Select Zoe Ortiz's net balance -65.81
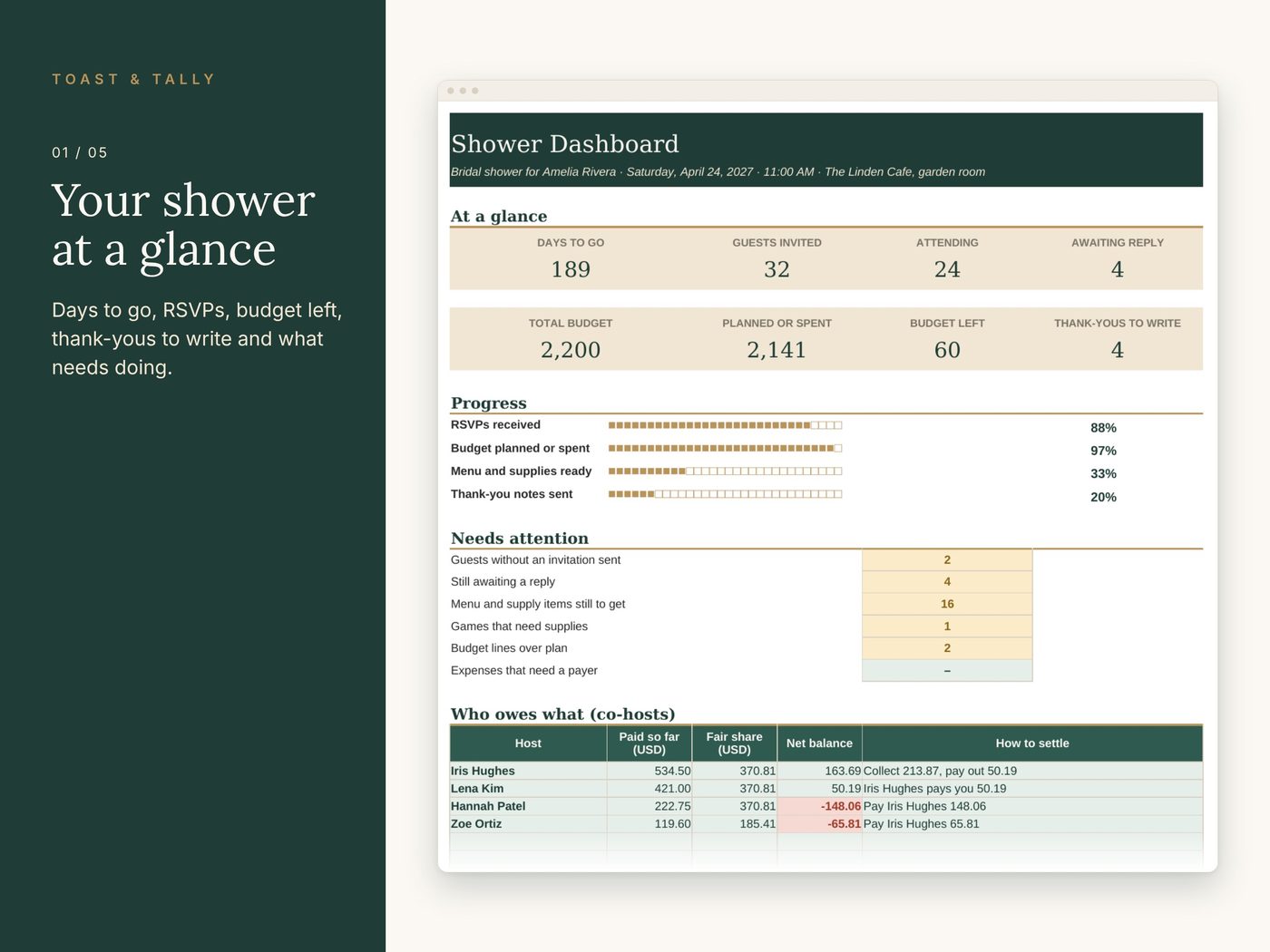 (819, 824)
